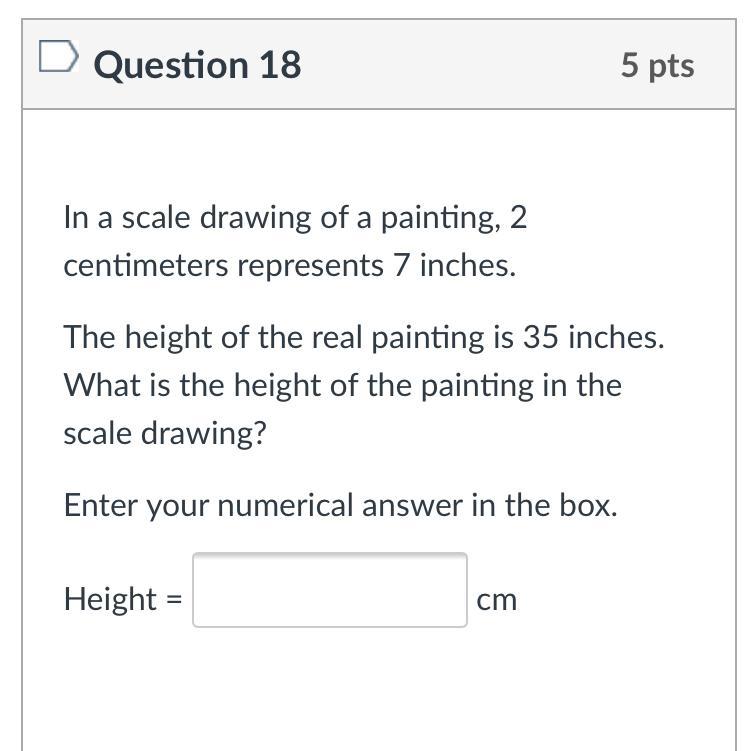Image resolution: width=750 pixels, height=751 pixels.
Task: Click the number 2 ending the first line
Action: tap(517, 217)
